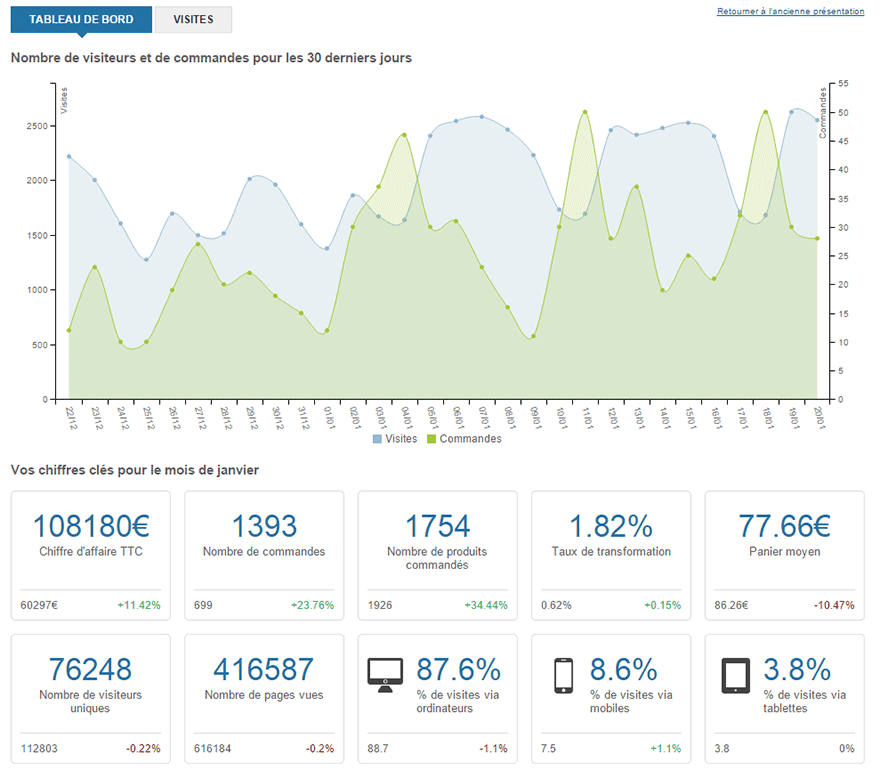The height and width of the screenshot is (779, 880).
Task: Click Nombre de produits commandés label
Action: coord(437,558)
